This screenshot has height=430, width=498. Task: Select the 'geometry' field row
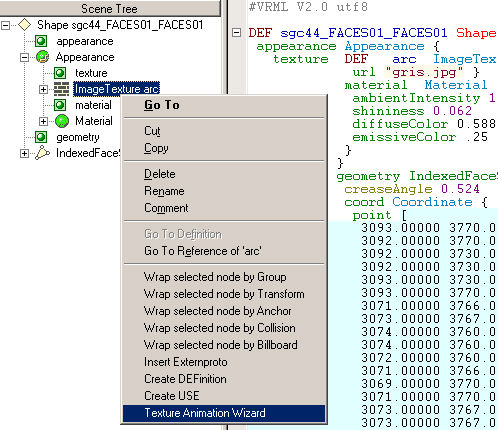78,137
